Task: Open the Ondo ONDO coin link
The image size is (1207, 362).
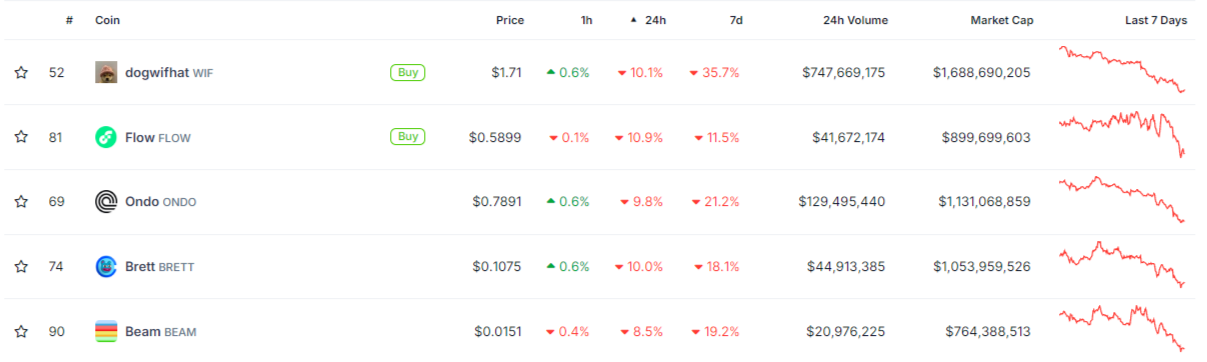Action: pyautogui.click(x=160, y=202)
